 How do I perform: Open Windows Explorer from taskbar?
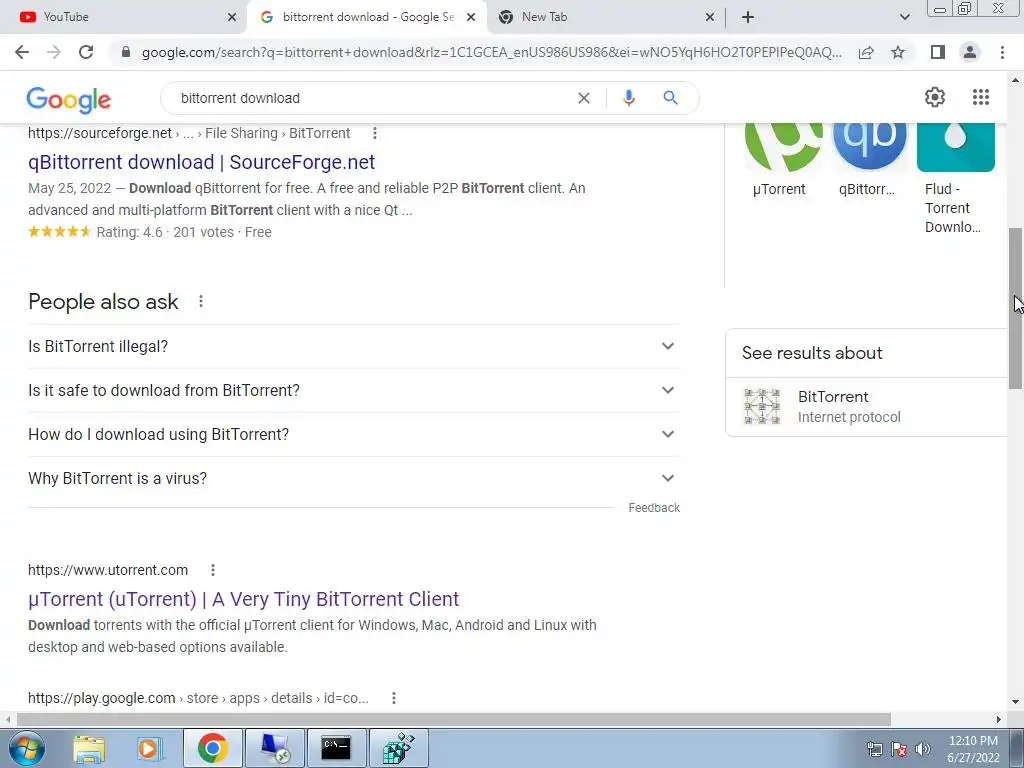point(89,748)
